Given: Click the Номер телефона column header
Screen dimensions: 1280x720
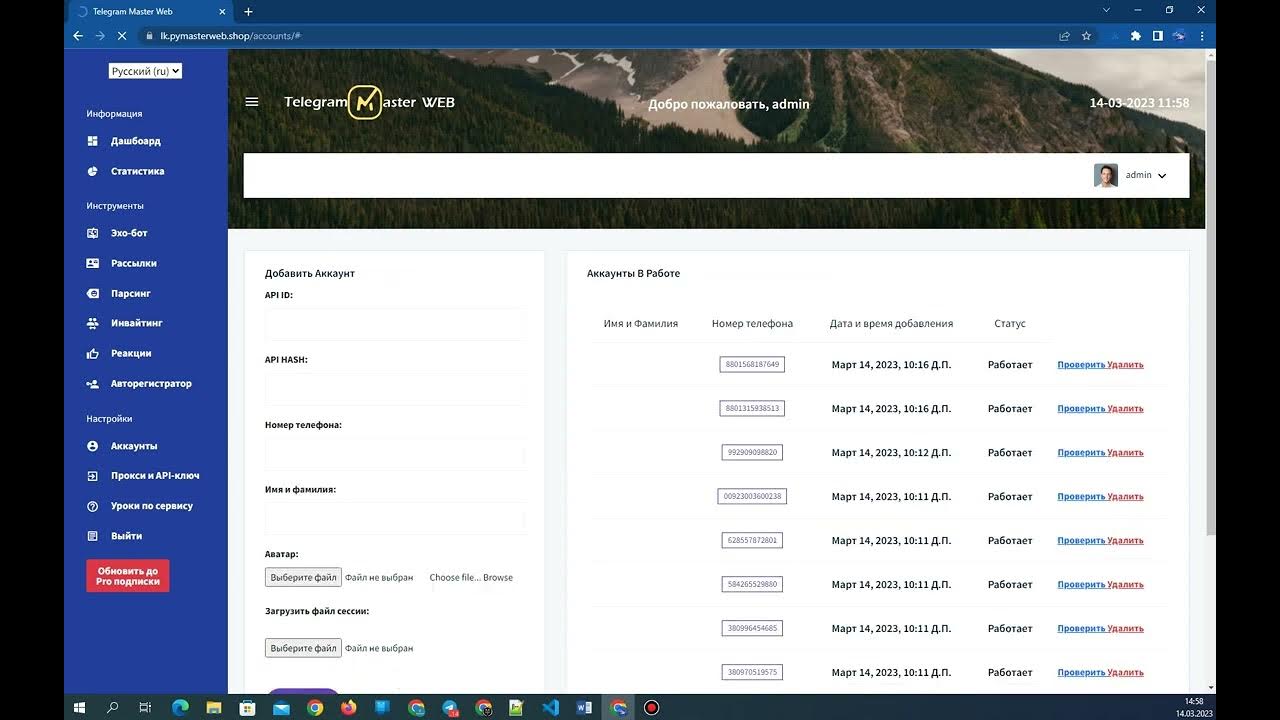Looking at the screenshot, I should coord(752,323).
